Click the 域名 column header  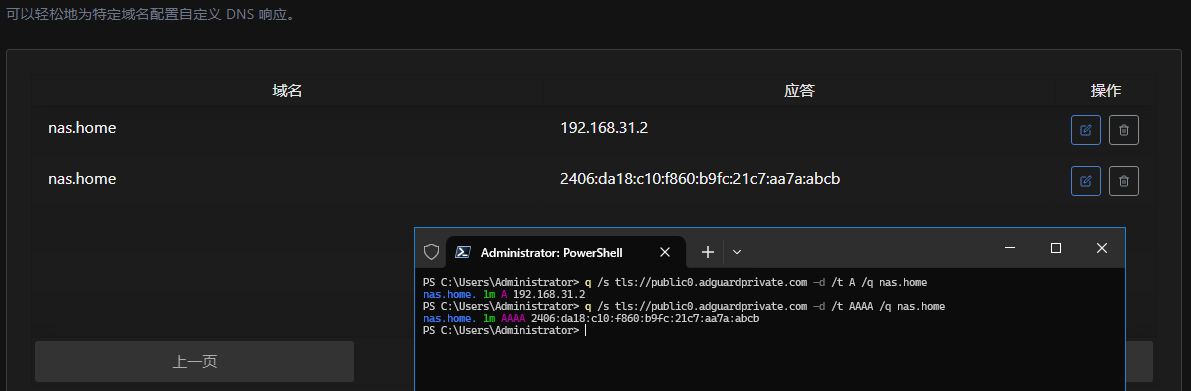point(288,91)
